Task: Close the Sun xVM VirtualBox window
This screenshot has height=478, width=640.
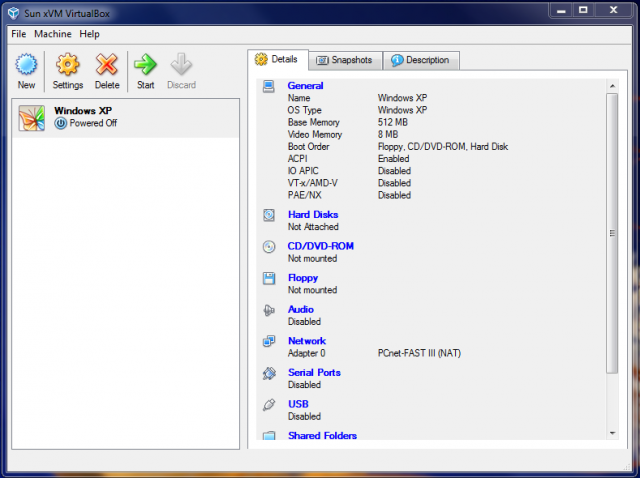Action: 613,10
